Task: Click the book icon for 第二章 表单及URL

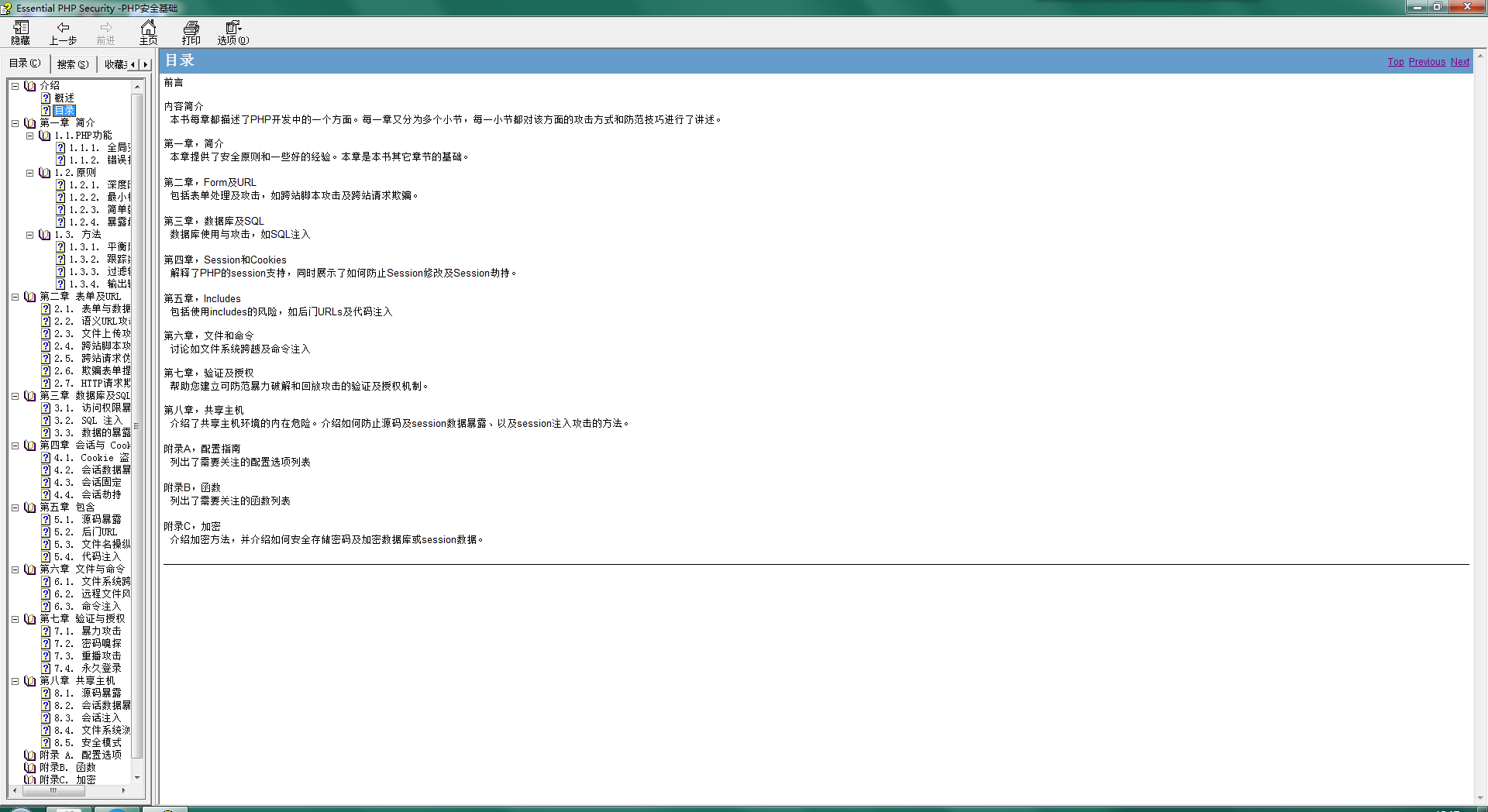Action: point(30,297)
